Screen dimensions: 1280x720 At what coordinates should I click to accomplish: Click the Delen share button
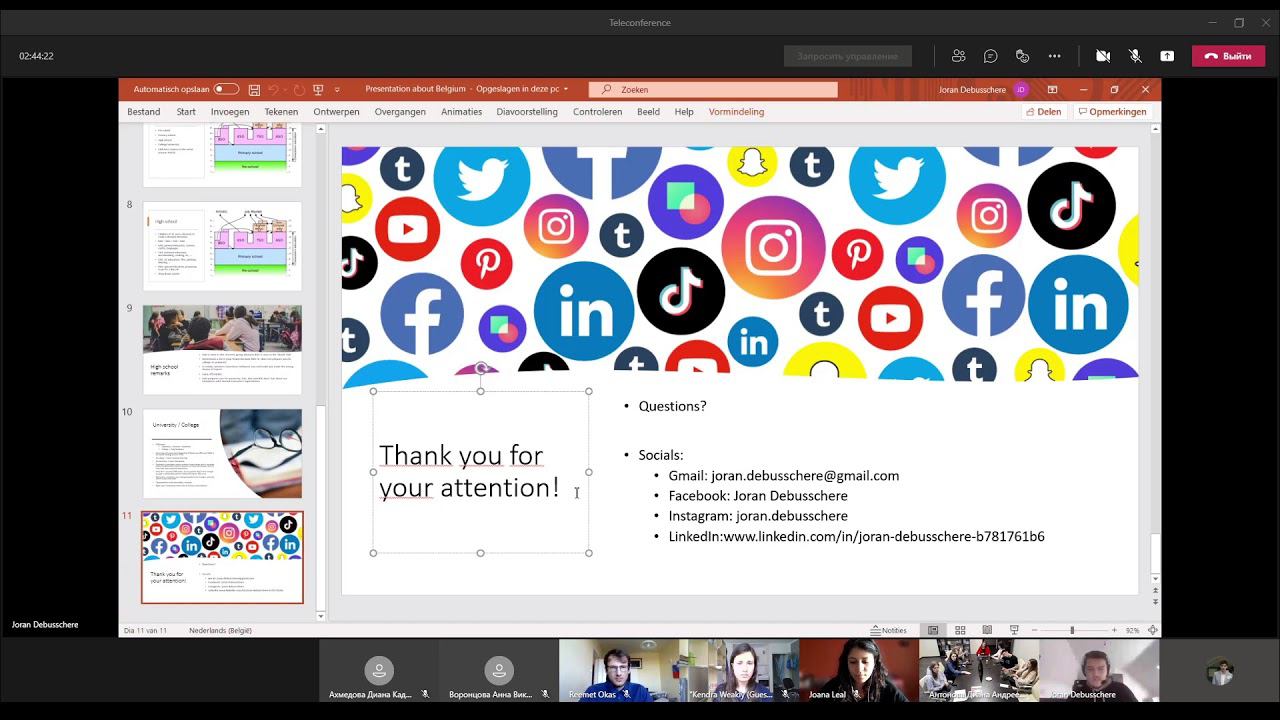coord(1044,112)
